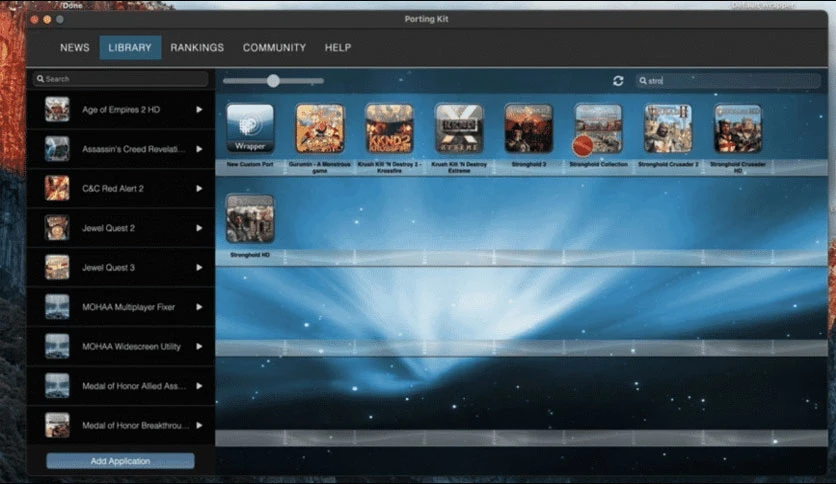The height and width of the screenshot is (484, 836).
Task: Expand the Age of Empires 2 HD arrow
Action: tap(199, 109)
